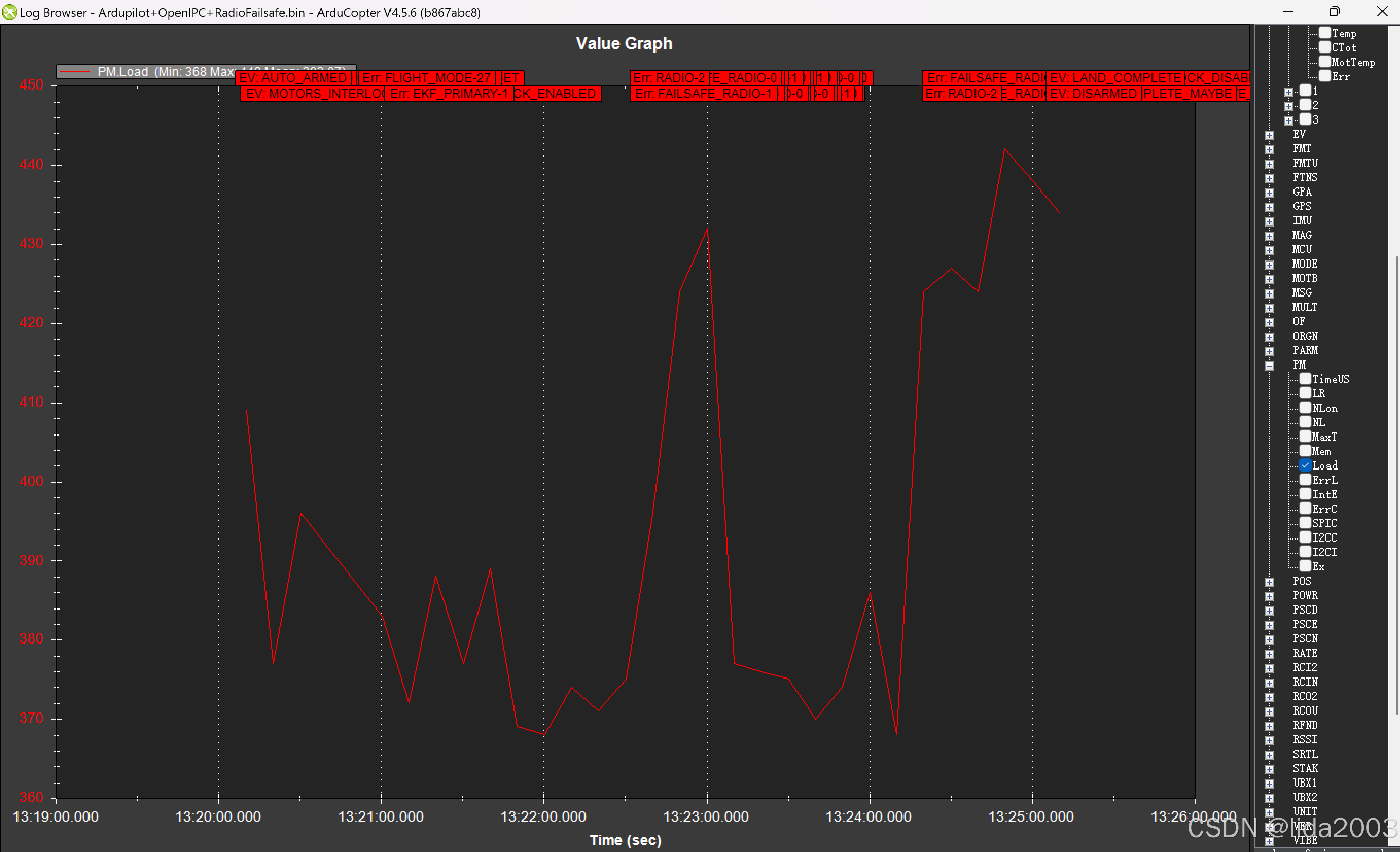Screen dimensions: 1400x852
Task: Click the restore window button
Action: 1334,12
